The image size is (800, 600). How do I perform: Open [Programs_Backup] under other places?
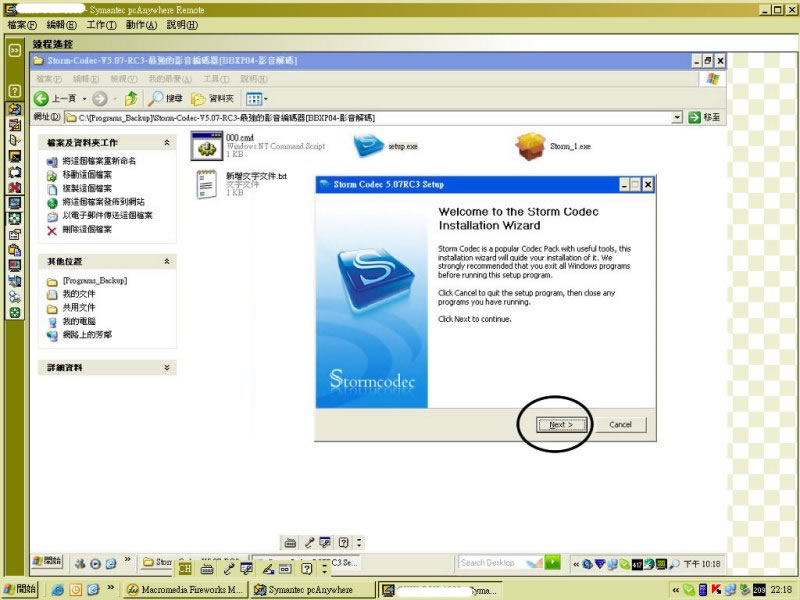95,281
